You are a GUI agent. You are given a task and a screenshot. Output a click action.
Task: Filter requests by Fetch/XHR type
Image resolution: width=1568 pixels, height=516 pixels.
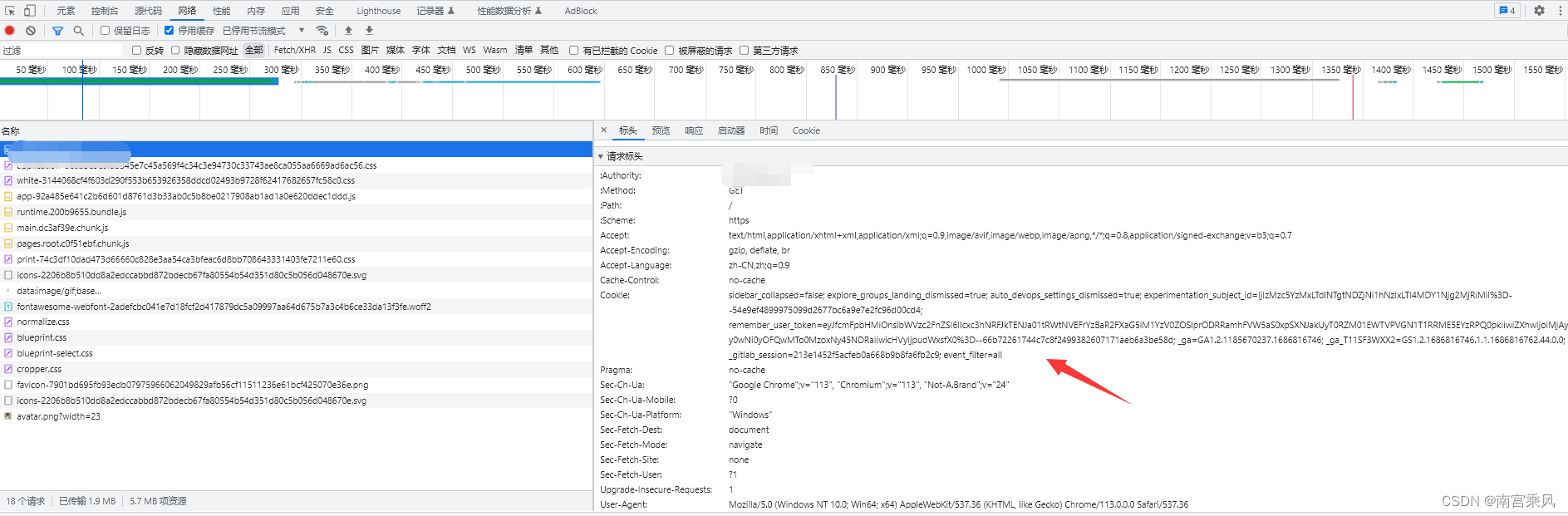click(295, 50)
